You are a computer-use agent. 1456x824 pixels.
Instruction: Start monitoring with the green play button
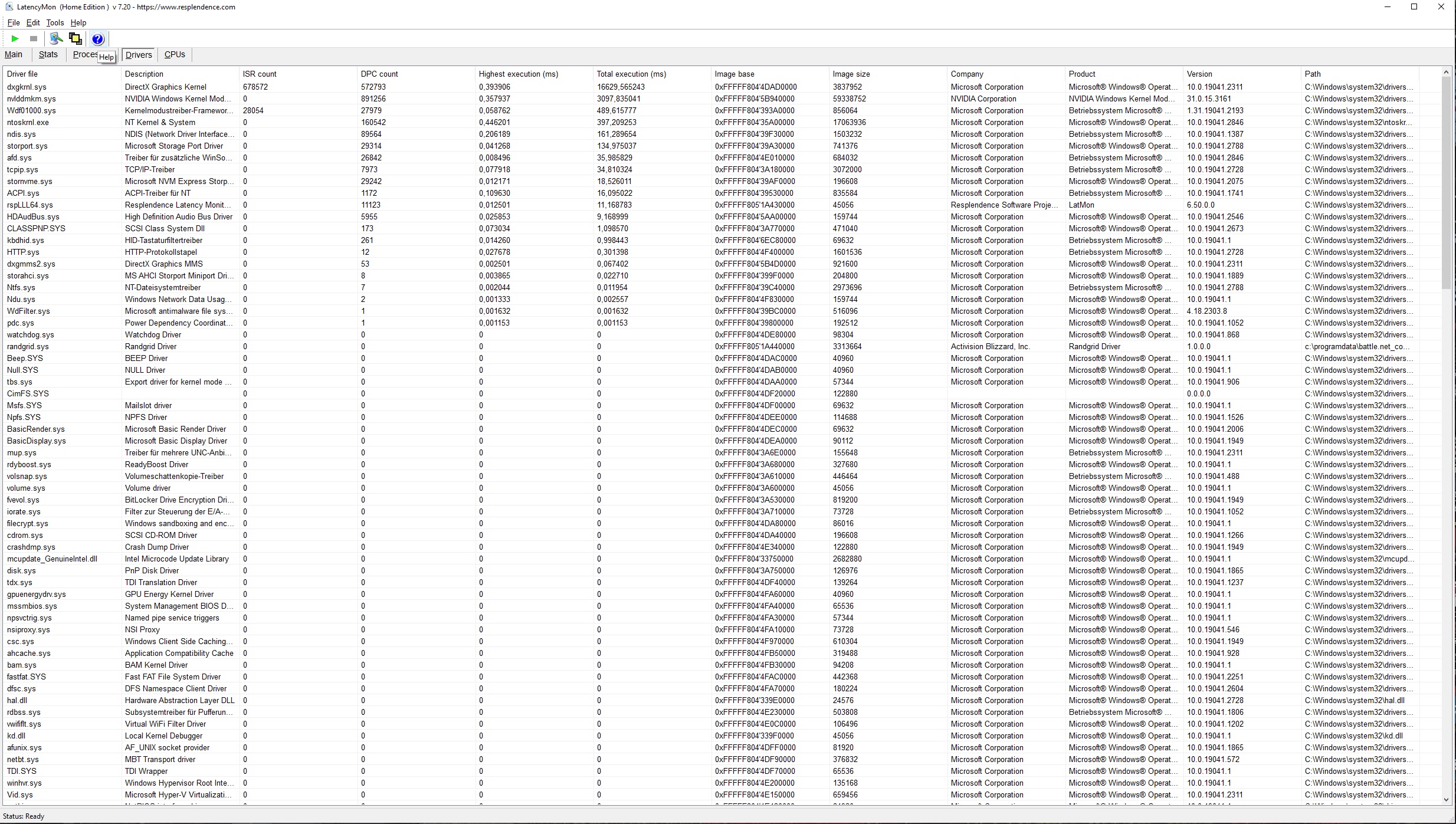click(15, 39)
